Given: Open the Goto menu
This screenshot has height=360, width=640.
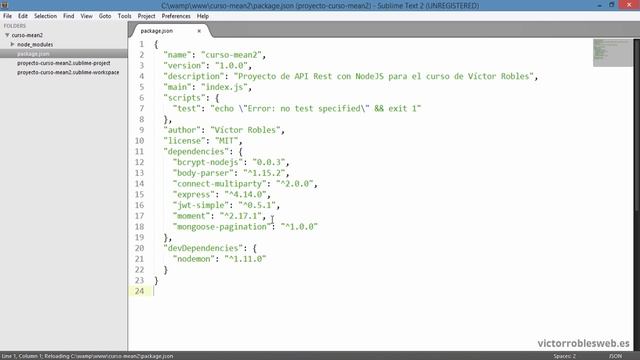Looking at the screenshot, I should pos(105,16).
